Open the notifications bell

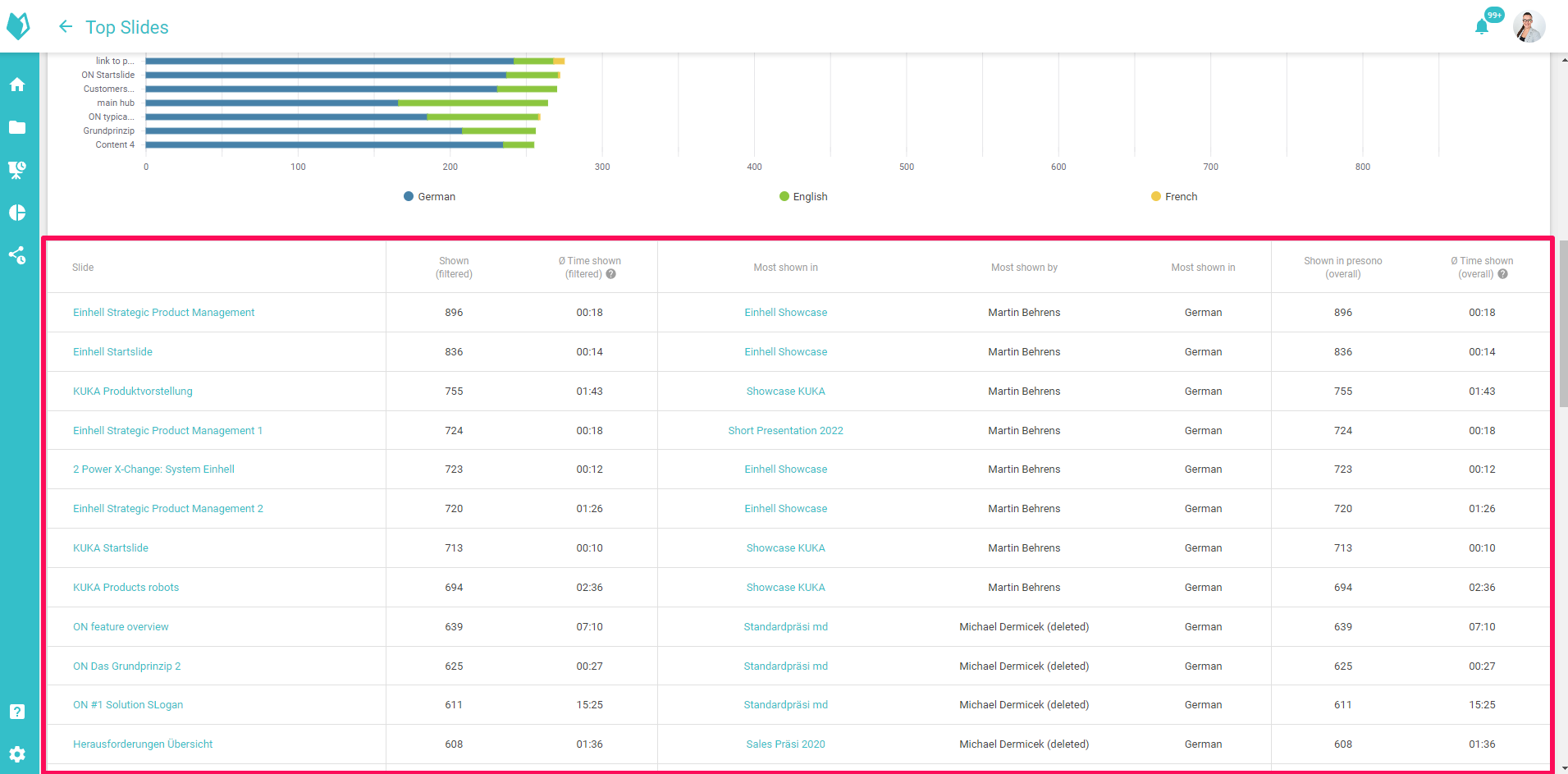(1482, 27)
